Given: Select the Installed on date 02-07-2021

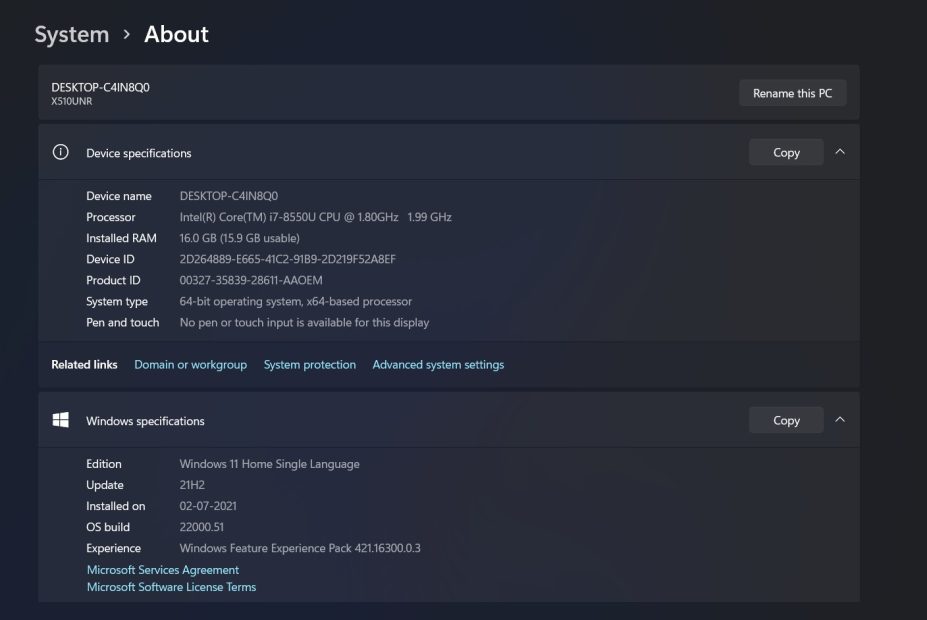Looking at the screenshot, I should [208, 506].
